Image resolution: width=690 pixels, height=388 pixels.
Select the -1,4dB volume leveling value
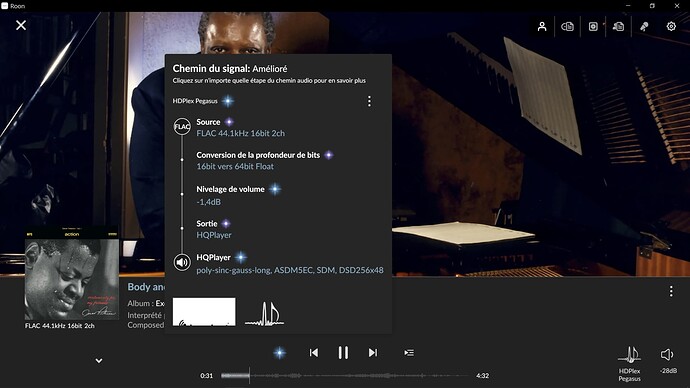pyautogui.click(x=209, y=202)
